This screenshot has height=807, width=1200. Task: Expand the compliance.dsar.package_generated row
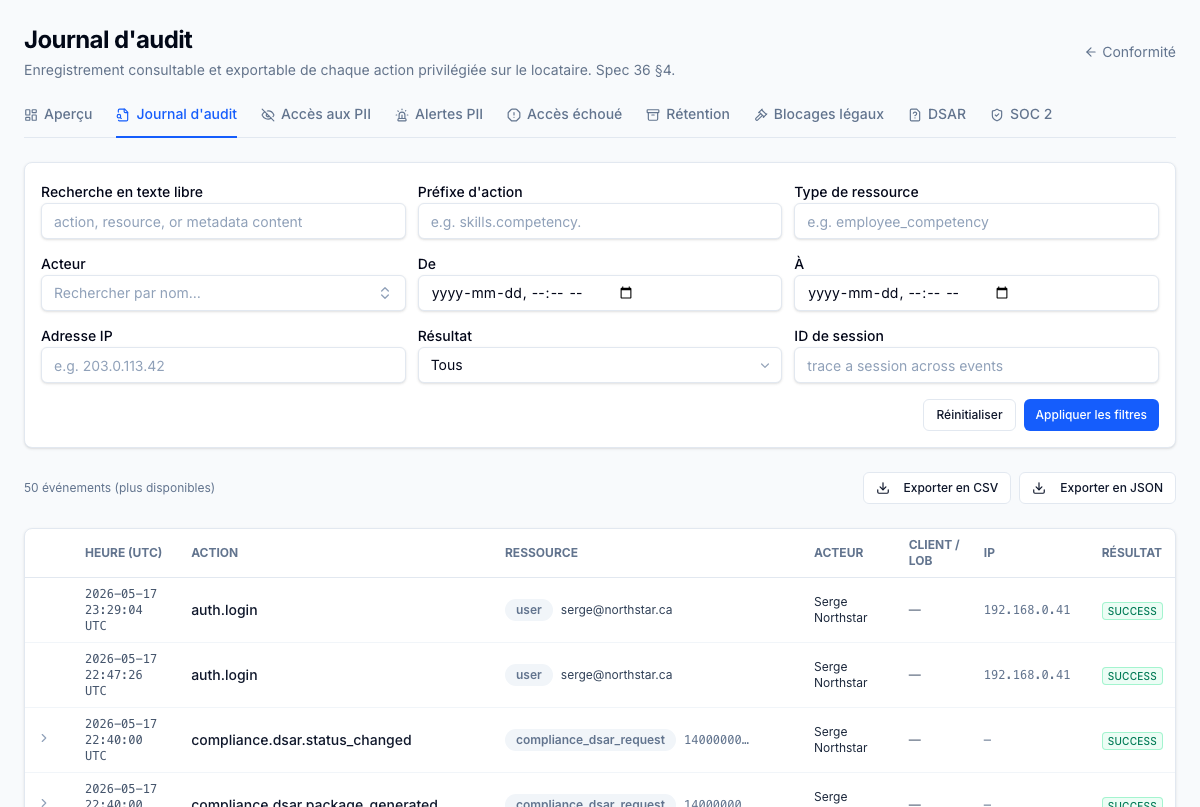click(44, 801)
